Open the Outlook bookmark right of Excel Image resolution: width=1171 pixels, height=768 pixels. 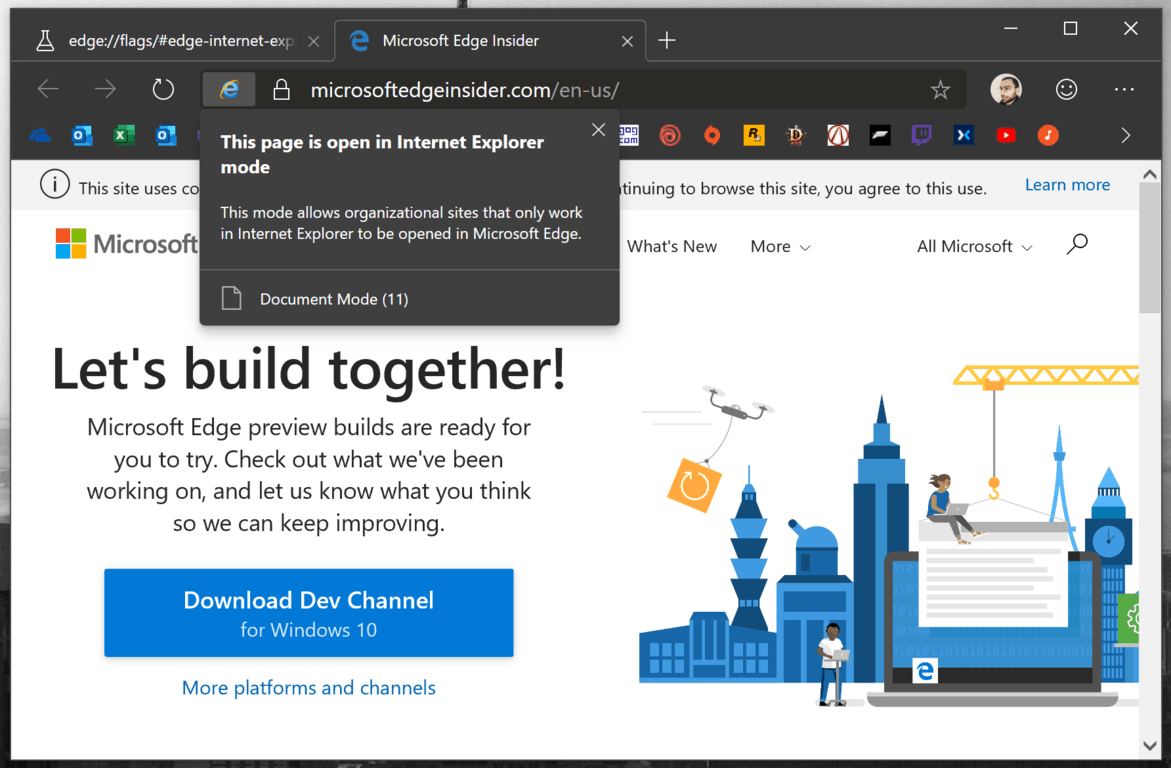coord(165,135)
